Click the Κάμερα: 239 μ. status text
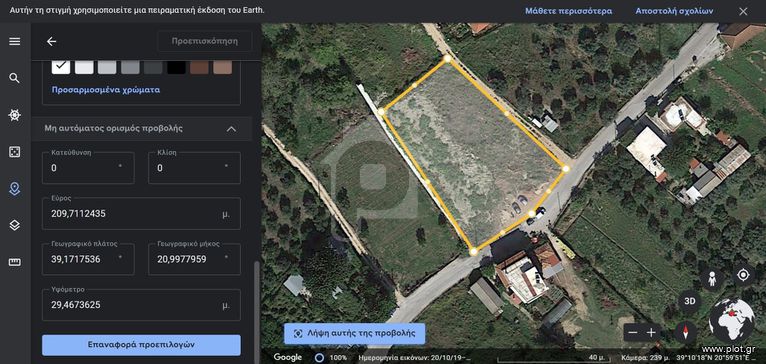This screenshot has height=364, width=766. click(x=645, y=358)
